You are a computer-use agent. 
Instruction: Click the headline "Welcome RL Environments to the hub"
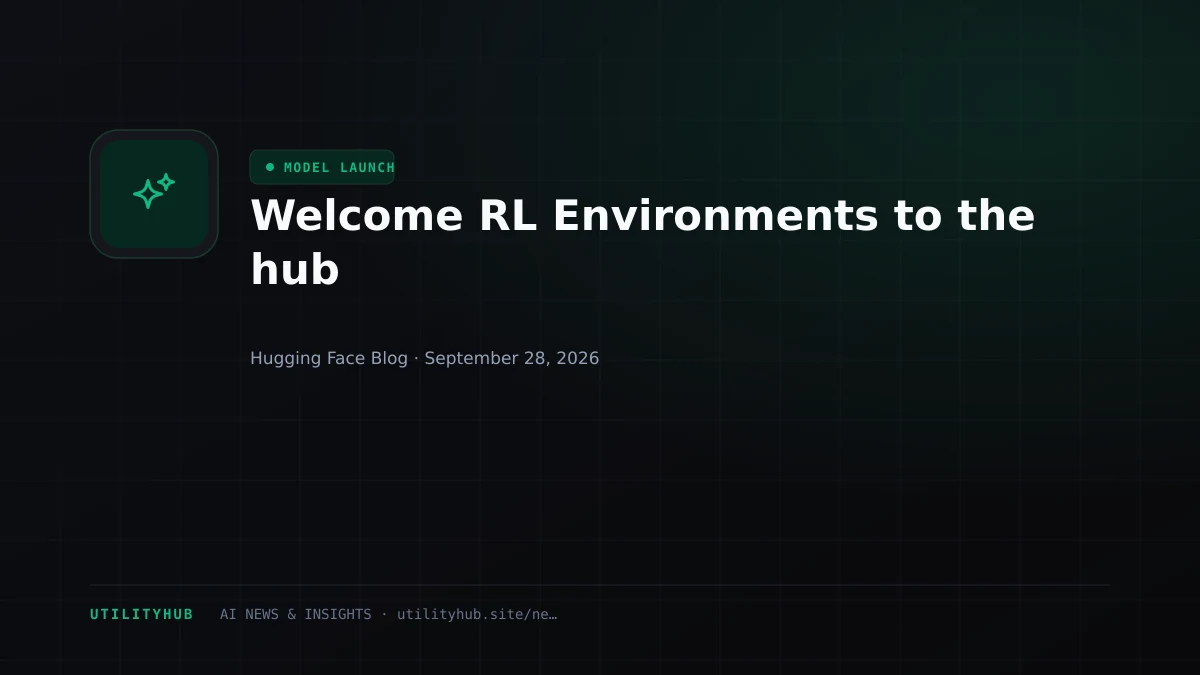click(x=643, y=242)
